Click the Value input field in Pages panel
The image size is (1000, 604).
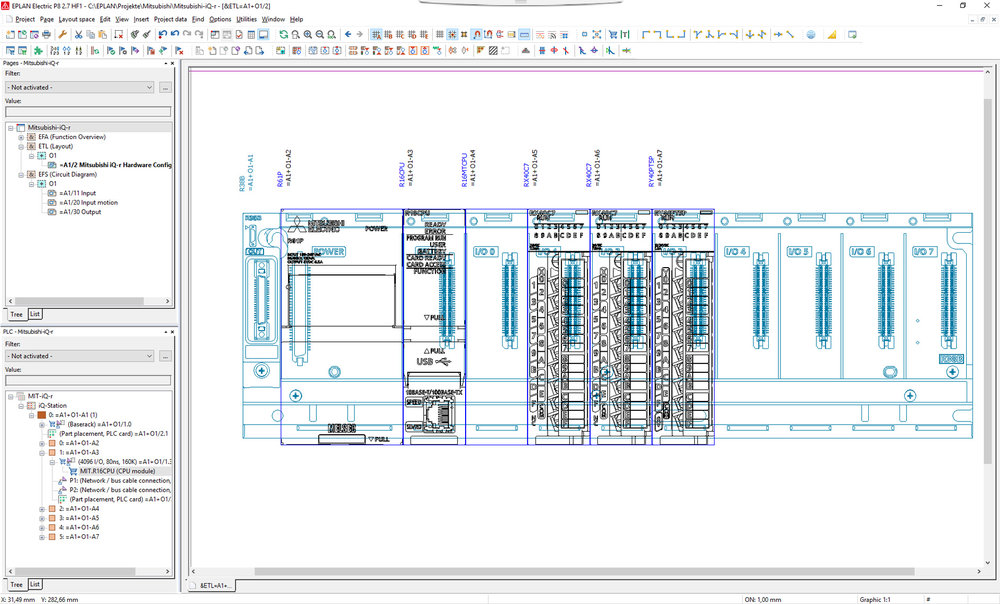[x=85, y=111]
